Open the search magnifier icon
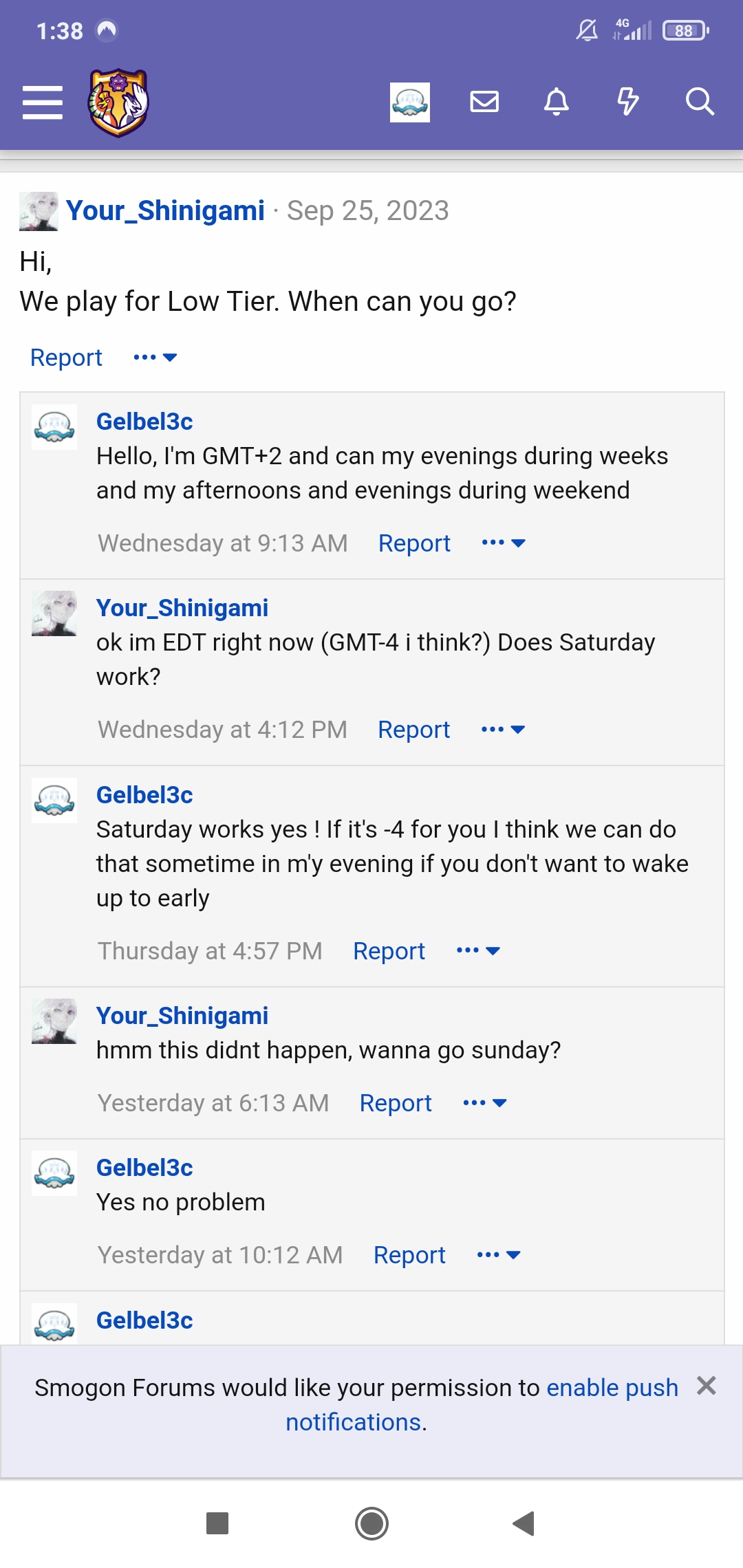 pos(700,102)
